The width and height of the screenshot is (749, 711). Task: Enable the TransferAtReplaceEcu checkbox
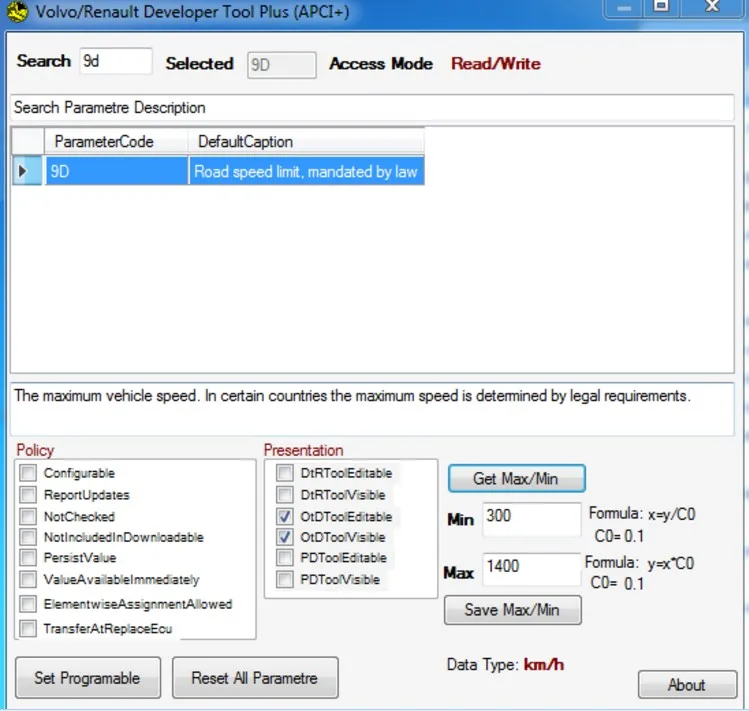[x=28, y=628]
